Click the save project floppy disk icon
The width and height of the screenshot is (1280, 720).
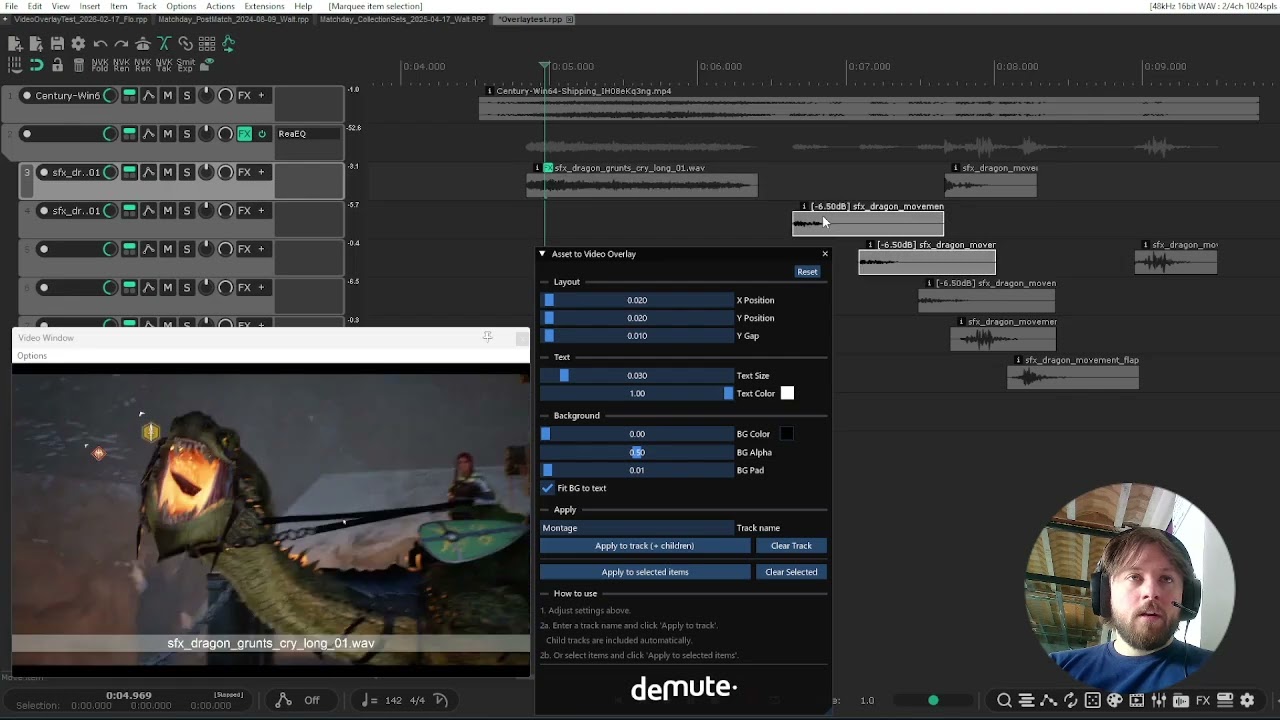(57, 44)
